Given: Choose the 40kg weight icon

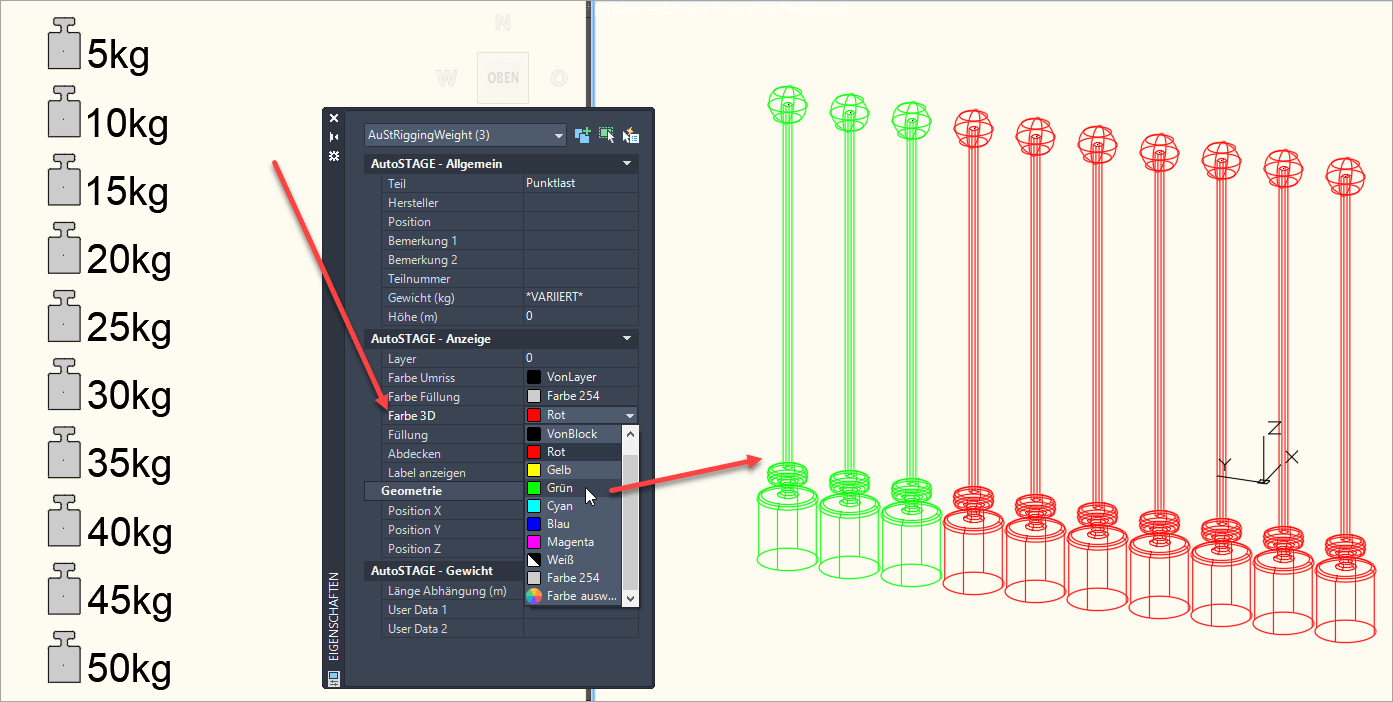Looking at the screenshot, I should coord(64,519).
